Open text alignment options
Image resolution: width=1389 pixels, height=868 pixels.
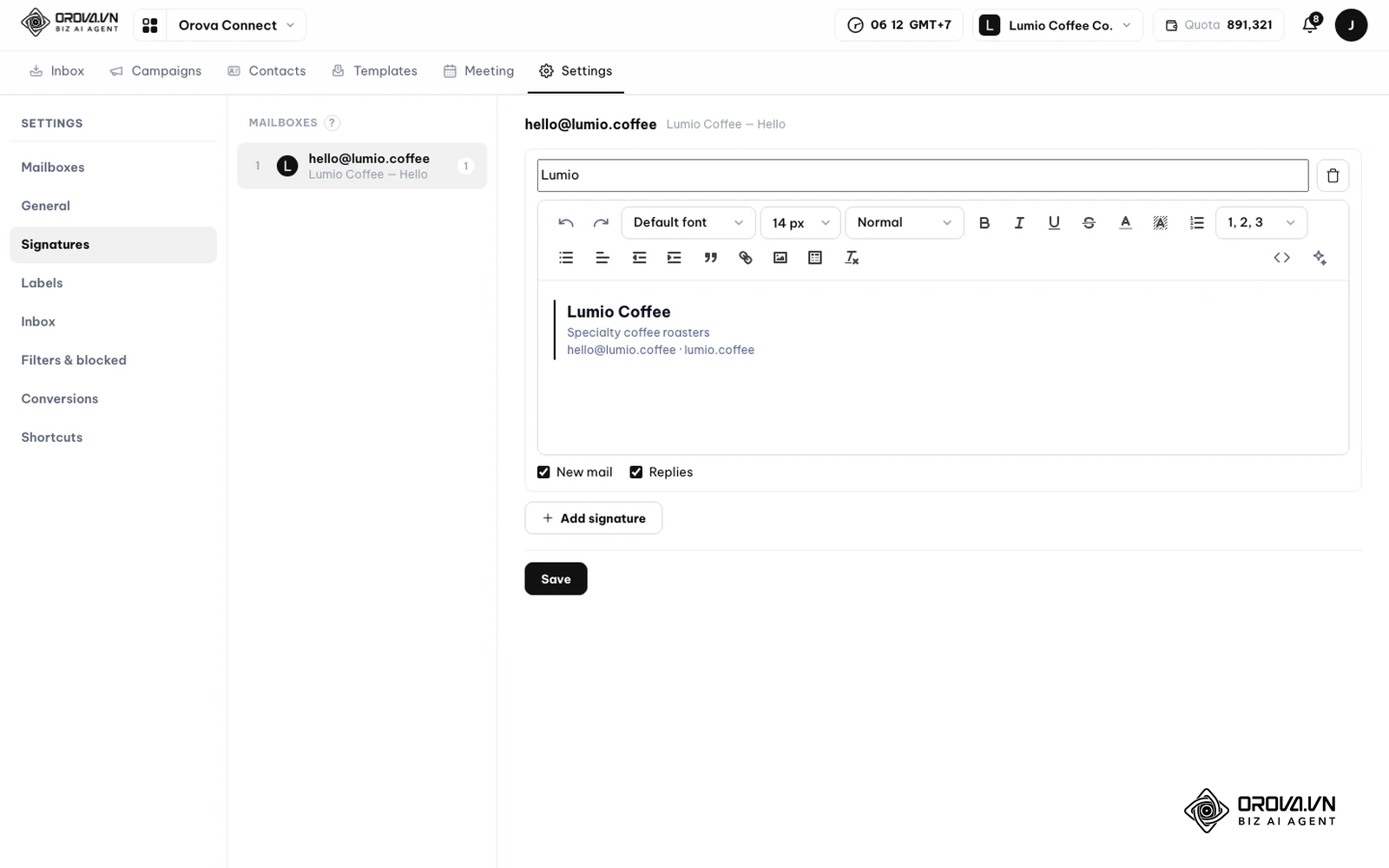[602, 258]
